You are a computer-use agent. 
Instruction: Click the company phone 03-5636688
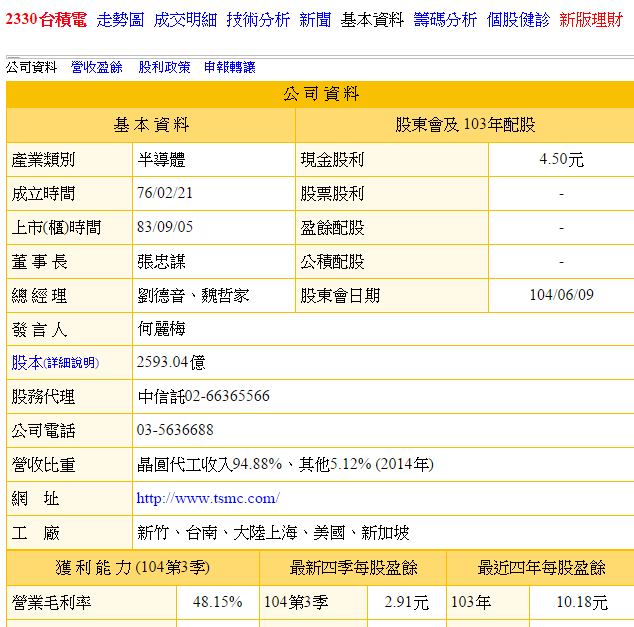[x=175, y=430]
